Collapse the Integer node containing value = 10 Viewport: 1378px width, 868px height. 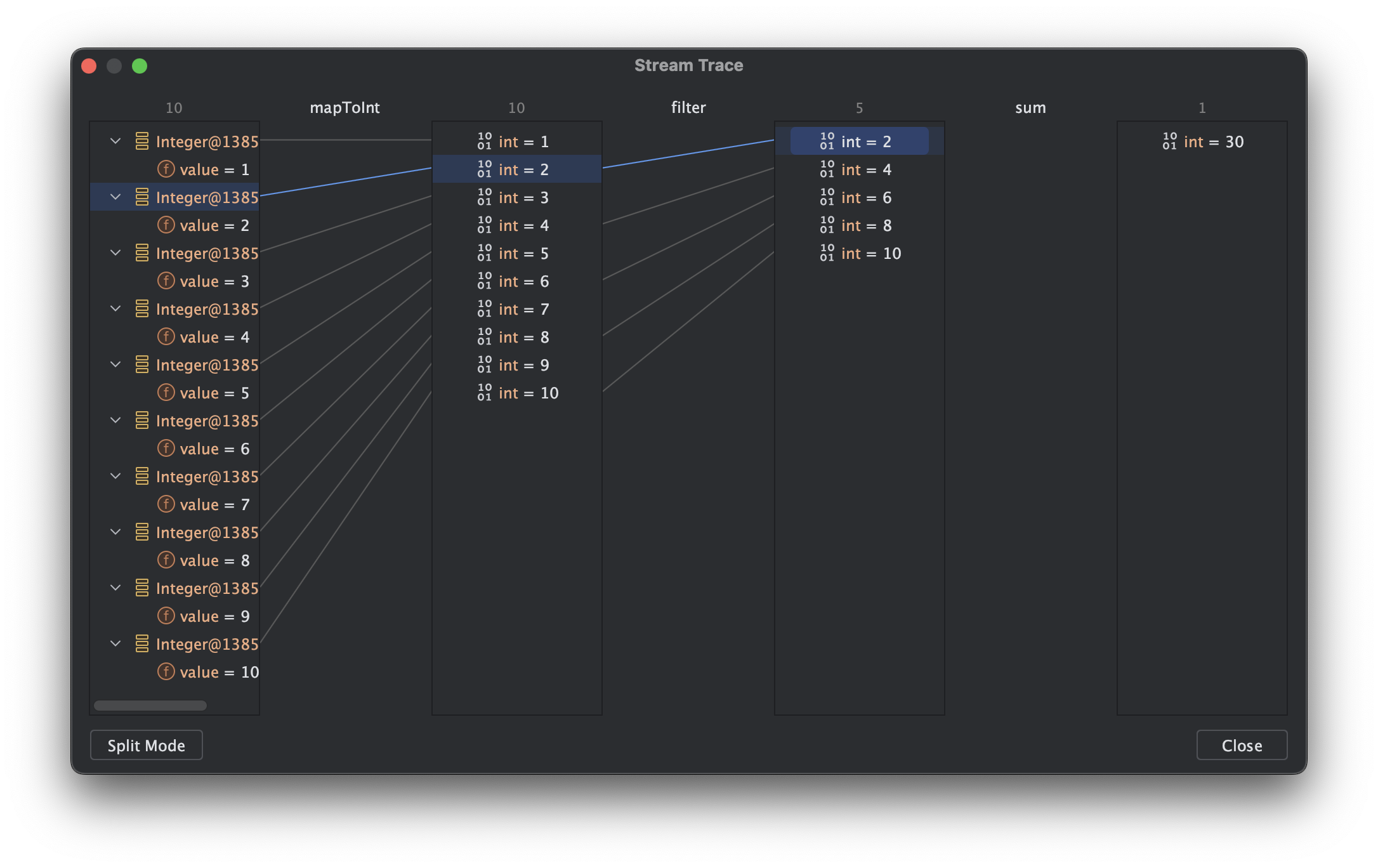(x=115, y=643)
